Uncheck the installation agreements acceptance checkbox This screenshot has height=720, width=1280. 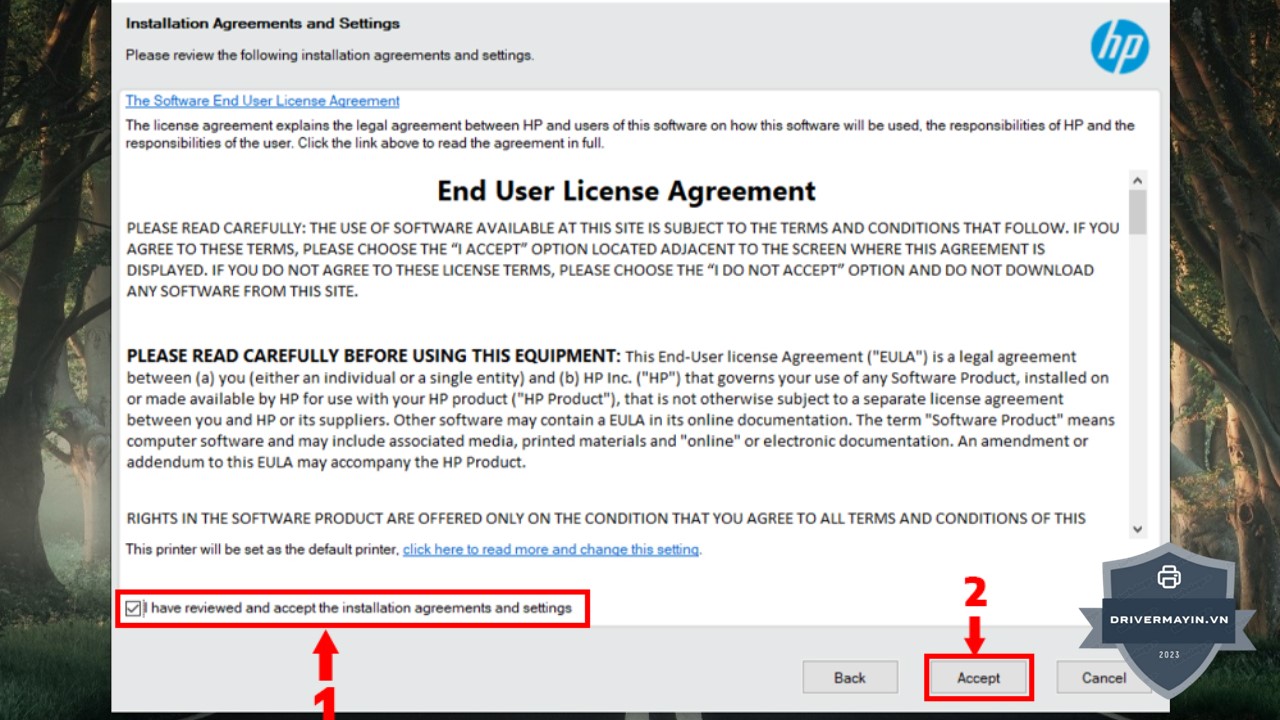134,608
